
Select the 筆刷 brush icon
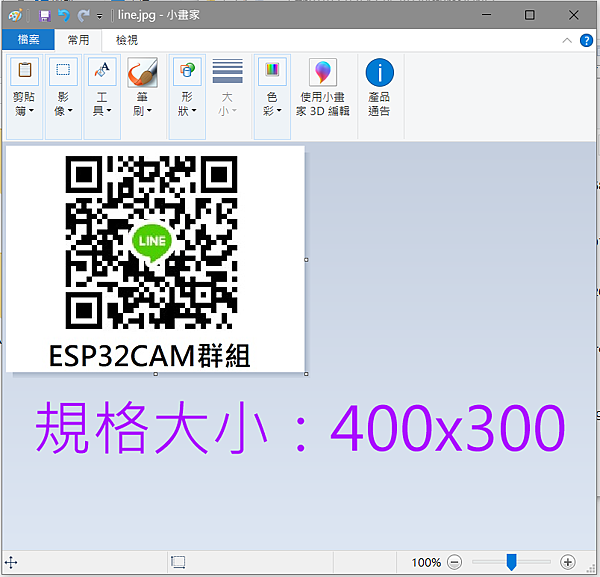coord(142,72)
